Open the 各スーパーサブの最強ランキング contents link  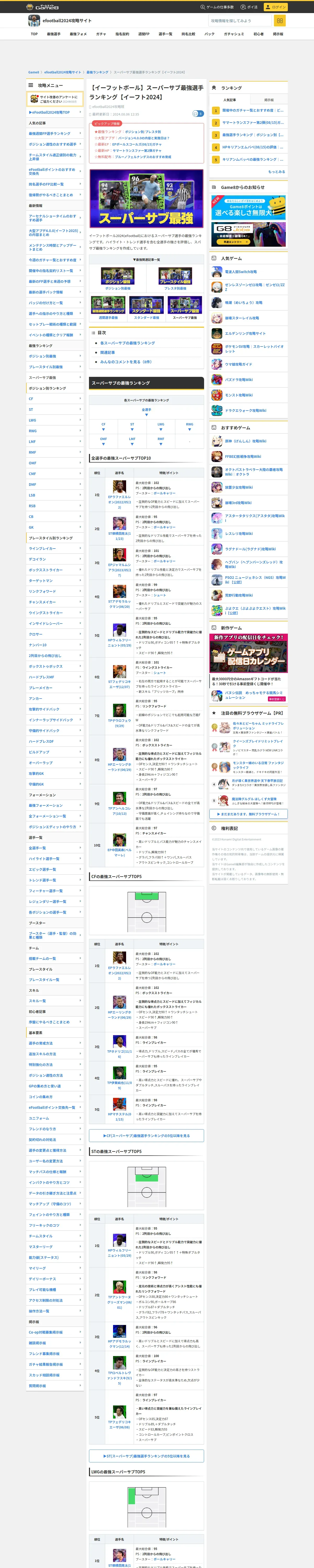[127, 343]
